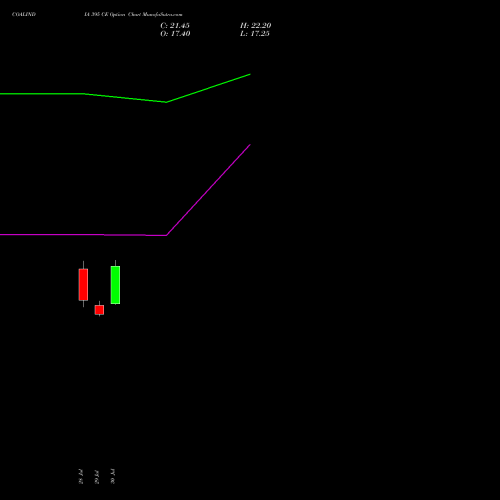Click the 395 CE Options Chart title
The width and height of the screenshot is (500, 500).
(x=133, y=14)
